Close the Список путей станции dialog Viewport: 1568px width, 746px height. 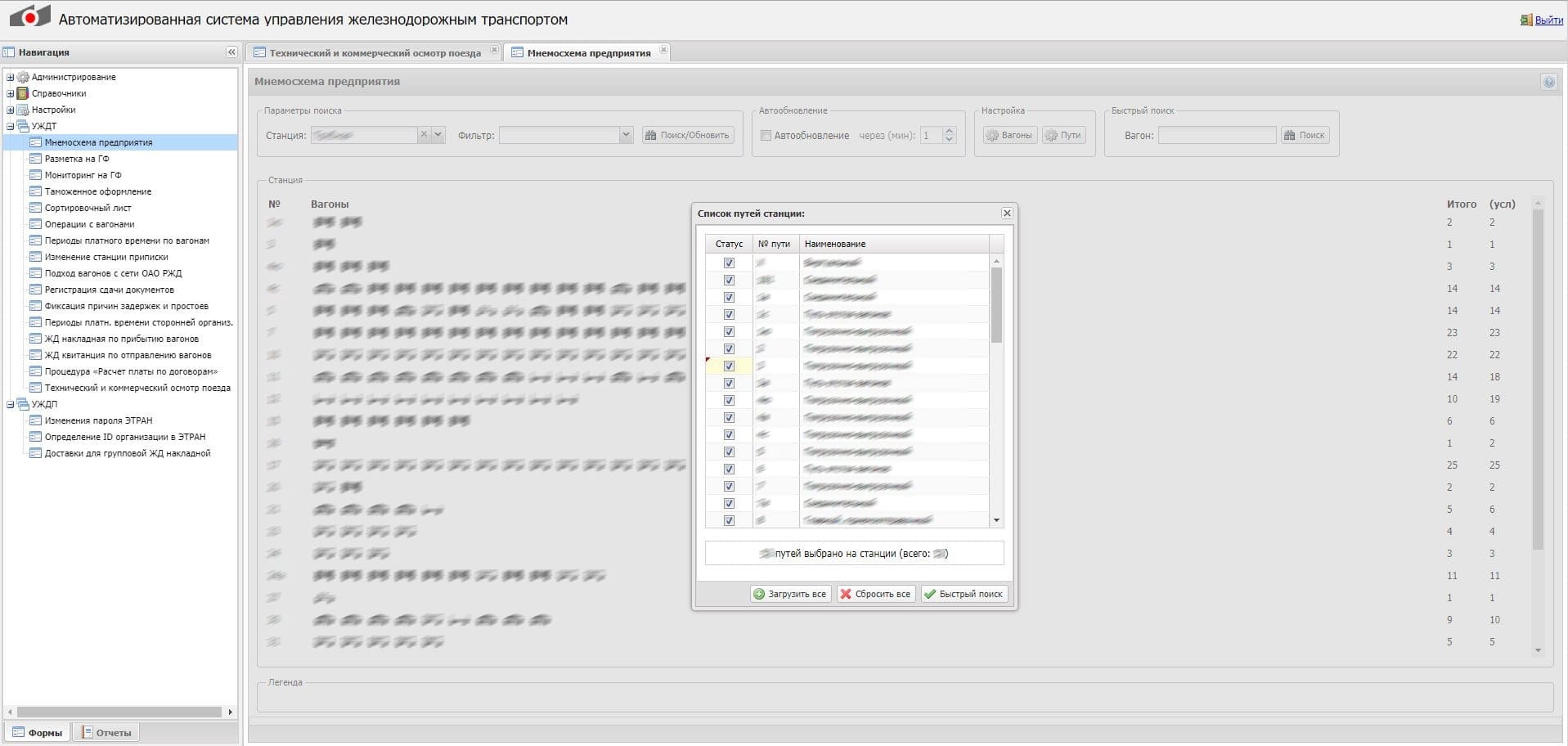pyautogui.click(x=1007, y=213)
